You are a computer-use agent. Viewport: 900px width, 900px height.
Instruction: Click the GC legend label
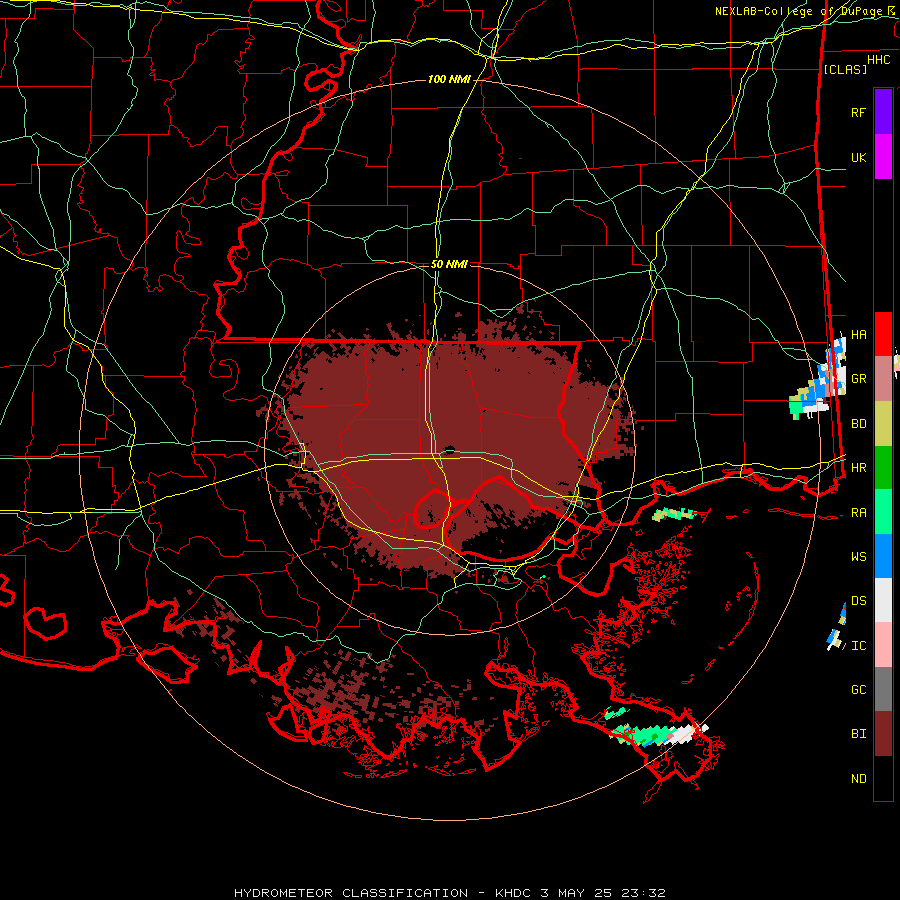(858, 690)
